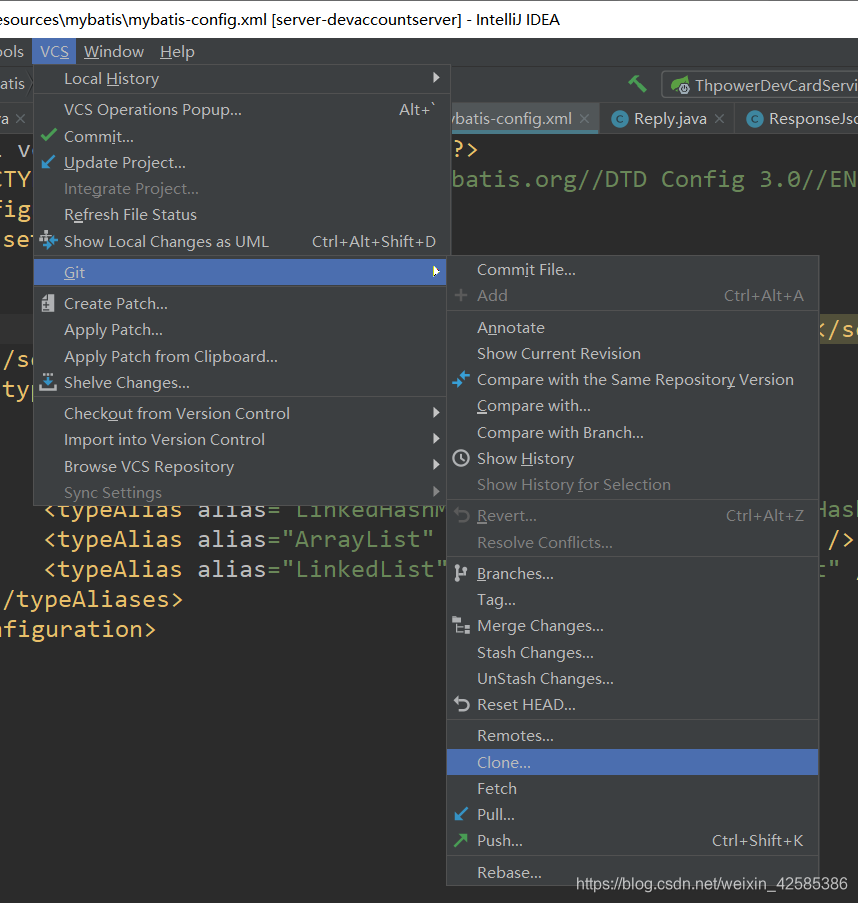Choose Tag... in Git submenu
This screenshot has height=903, width=858.
(632, 600)
